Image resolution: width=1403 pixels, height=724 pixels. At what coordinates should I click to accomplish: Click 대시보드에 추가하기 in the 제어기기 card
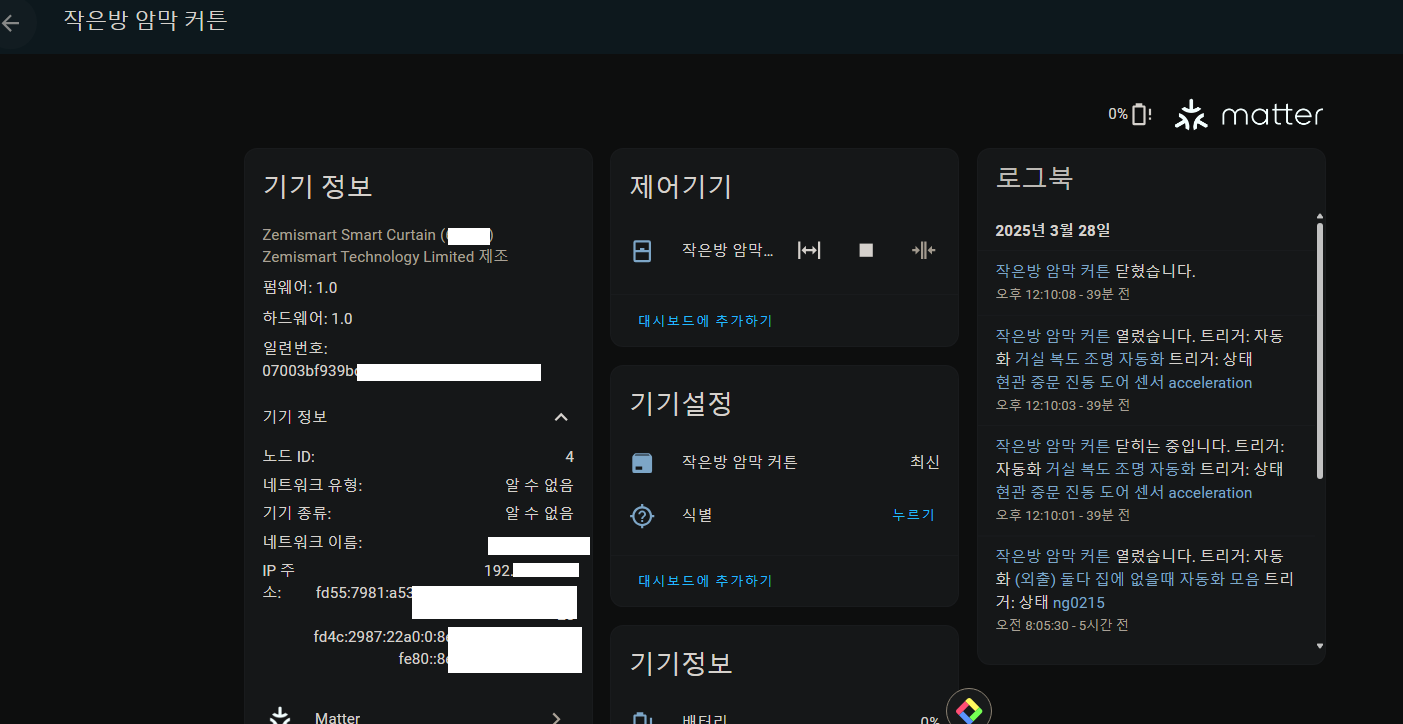click(705, 321)
